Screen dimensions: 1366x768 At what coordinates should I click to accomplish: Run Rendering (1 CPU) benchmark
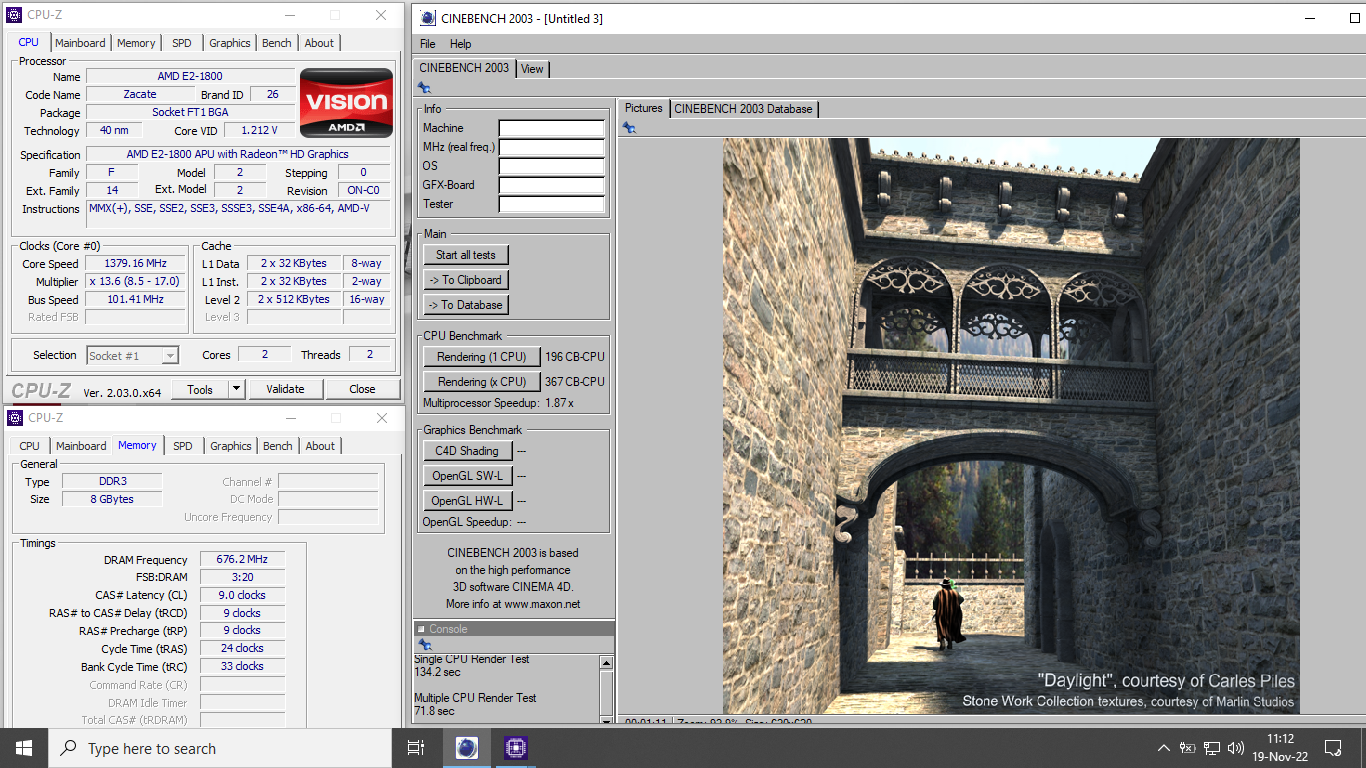[x=482, y=357]
